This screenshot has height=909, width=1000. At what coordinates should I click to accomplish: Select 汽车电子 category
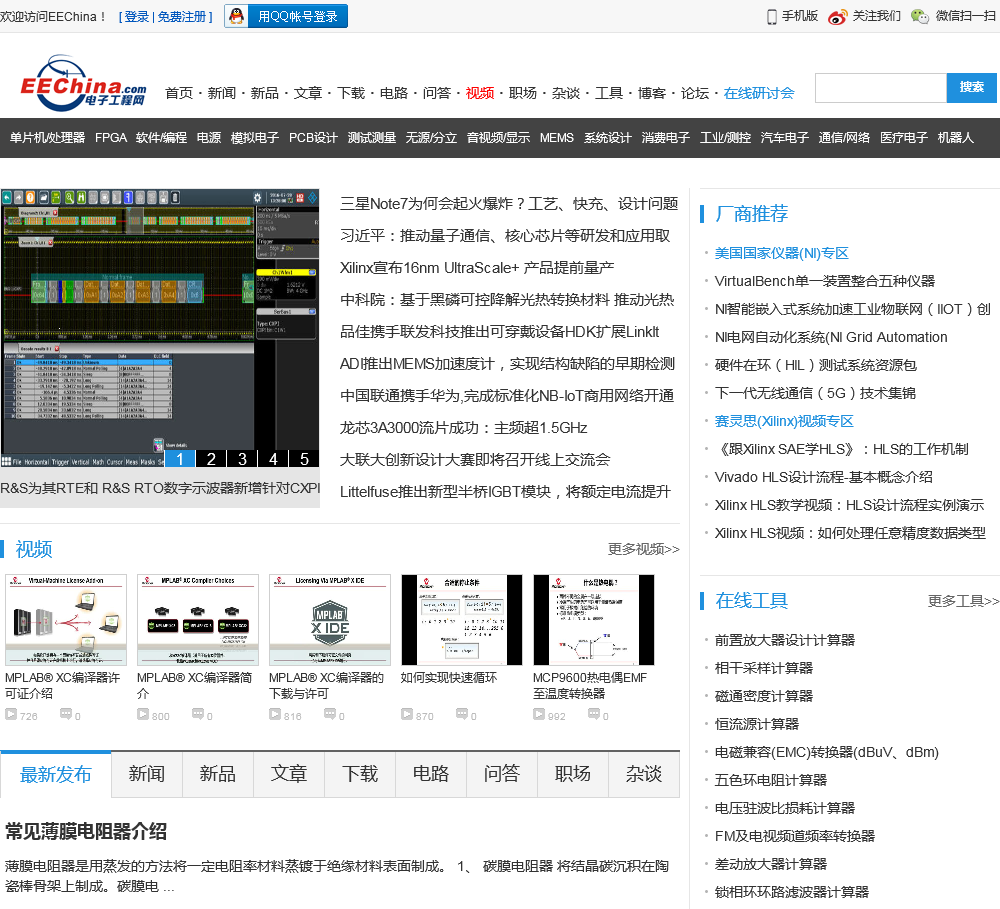pos(784,138)
